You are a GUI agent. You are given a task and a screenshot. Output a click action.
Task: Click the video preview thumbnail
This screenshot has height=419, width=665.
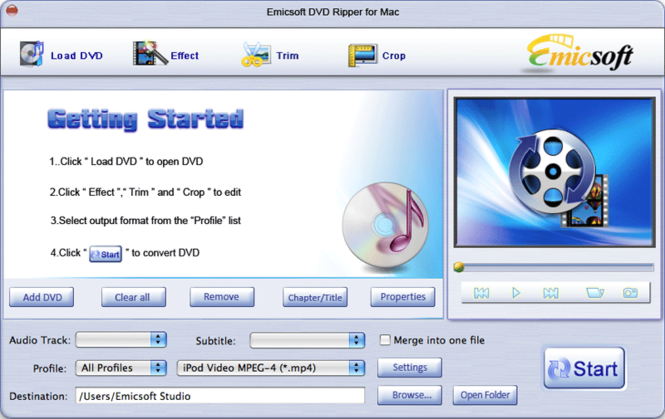click(554, 172)
